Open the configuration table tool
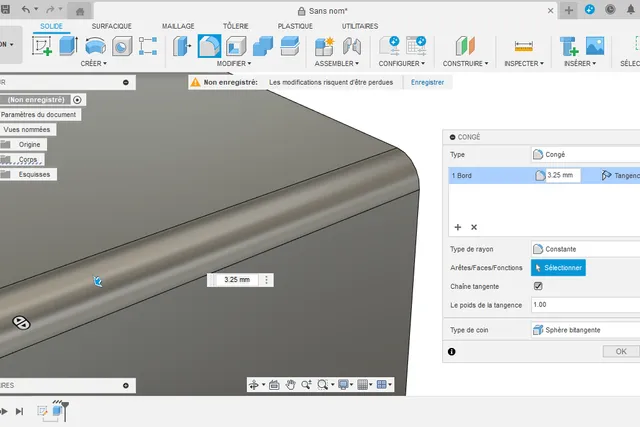640x427 pixels. 416,46
